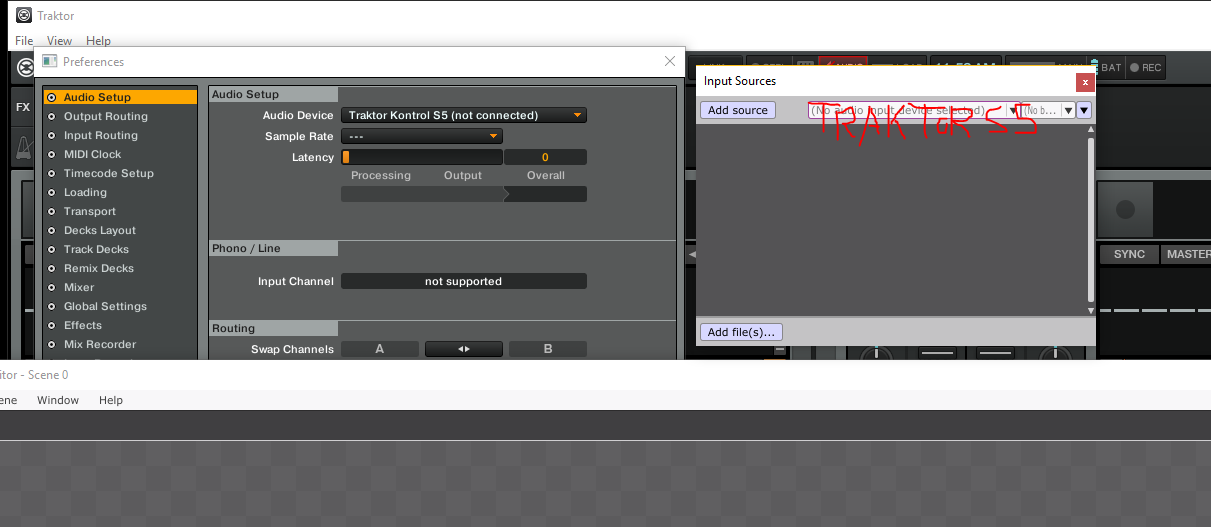
Task: Click the deck cover art thumbnail
Action: point(1125,210)
